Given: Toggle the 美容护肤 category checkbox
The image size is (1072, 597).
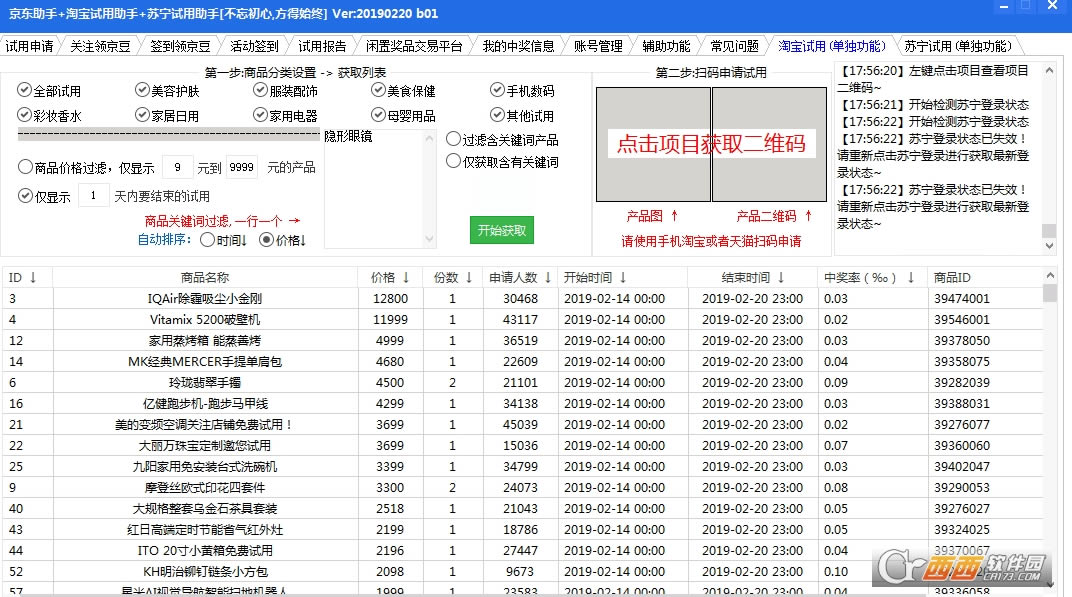Looking at the screenshot, I should [x=142, y=90].
